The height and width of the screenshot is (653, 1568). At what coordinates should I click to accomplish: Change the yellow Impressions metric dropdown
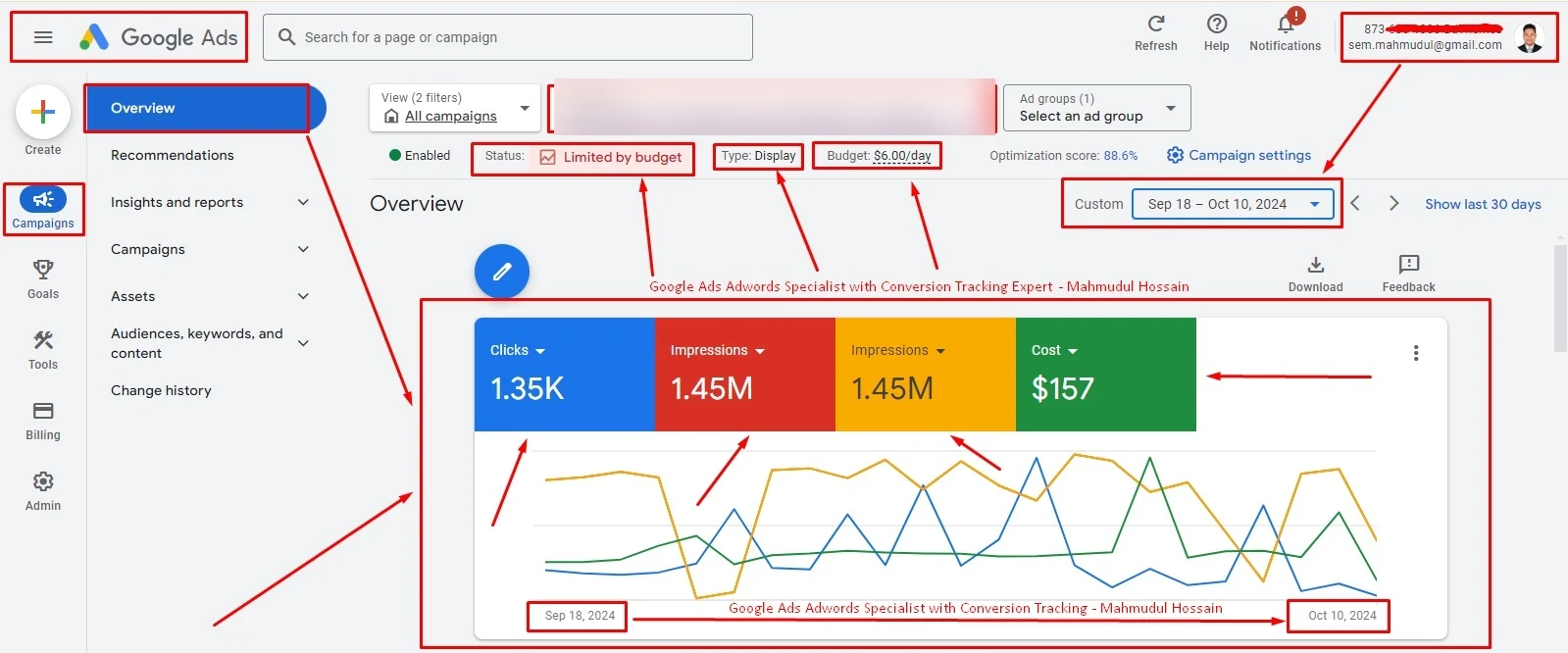click(897, 350)
